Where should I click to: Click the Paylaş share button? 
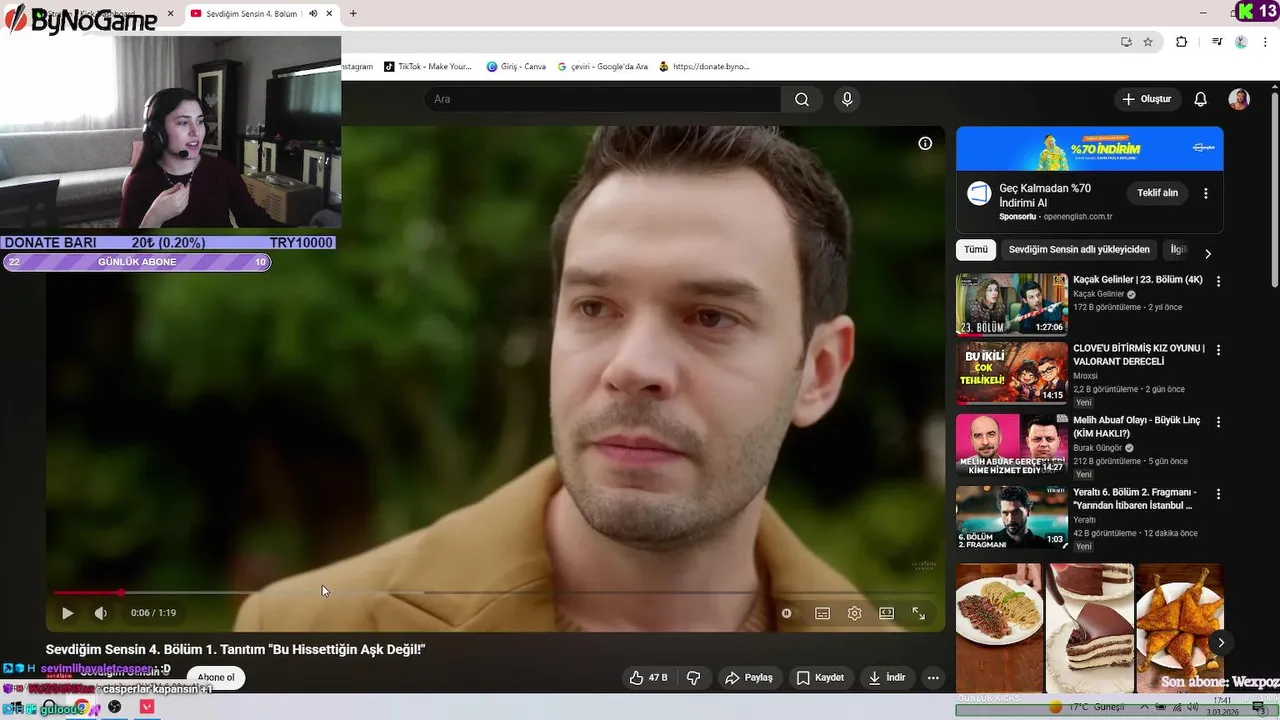pos(749,677)
